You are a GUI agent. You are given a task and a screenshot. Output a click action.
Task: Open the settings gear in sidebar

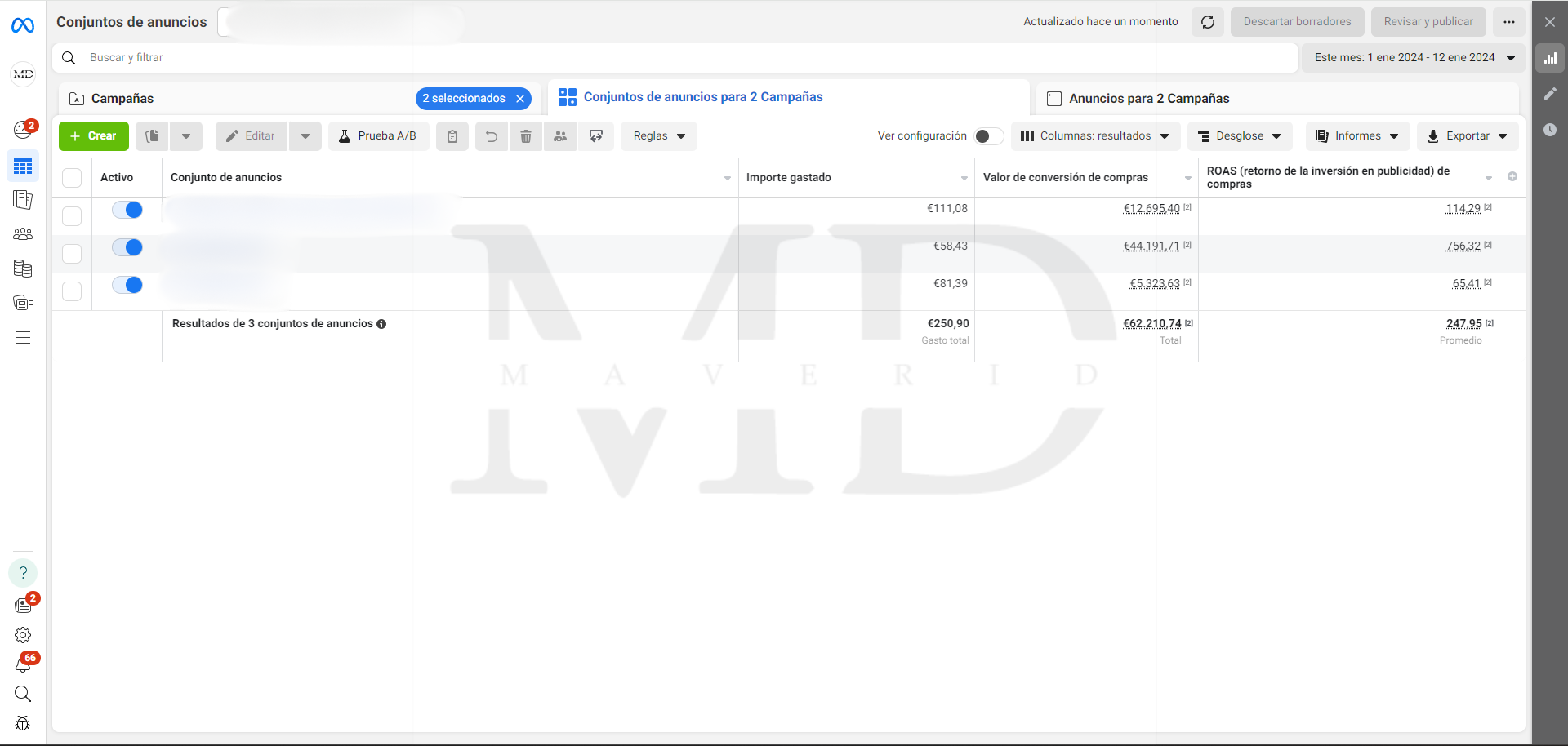click(x=23, y=635)
